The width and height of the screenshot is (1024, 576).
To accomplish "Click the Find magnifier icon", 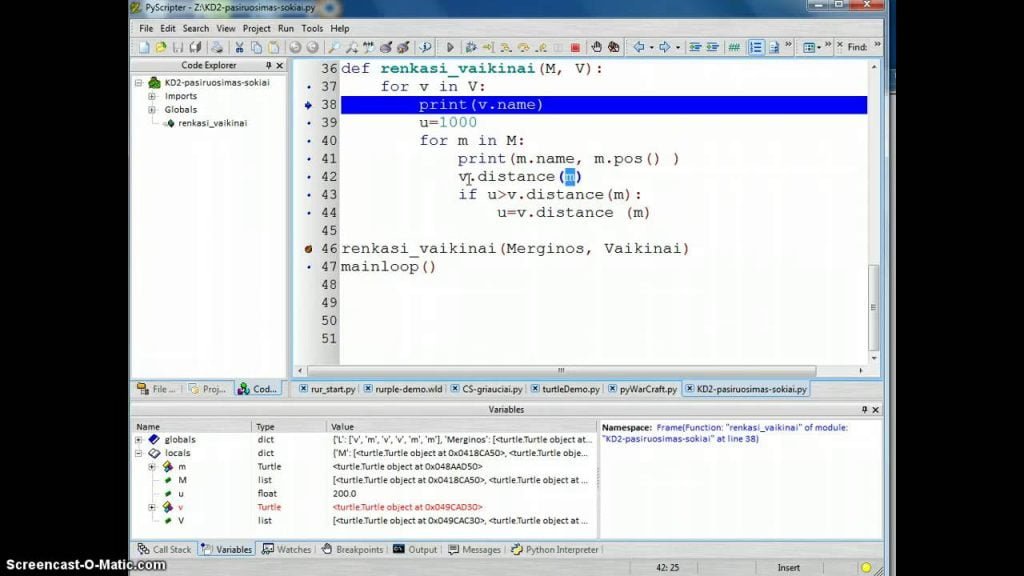I will click(334, 47).
